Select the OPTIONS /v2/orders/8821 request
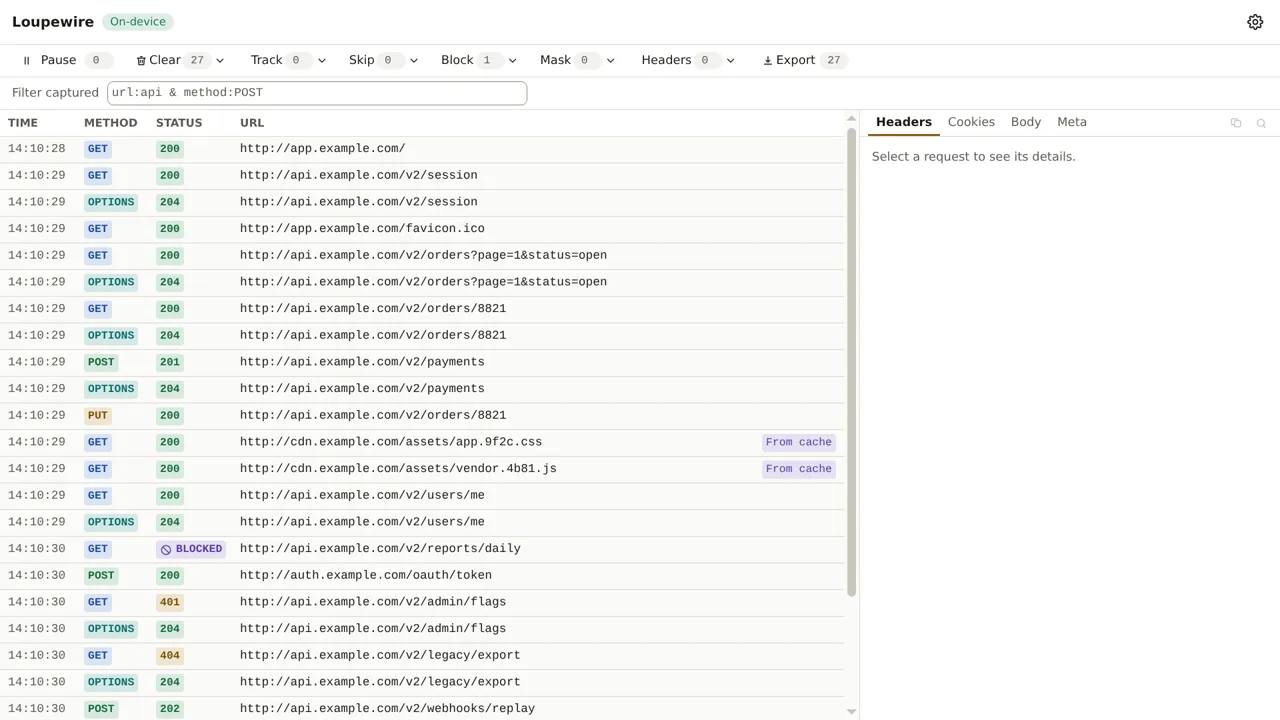Screen dimensions: 1280x720 (422, 336)
